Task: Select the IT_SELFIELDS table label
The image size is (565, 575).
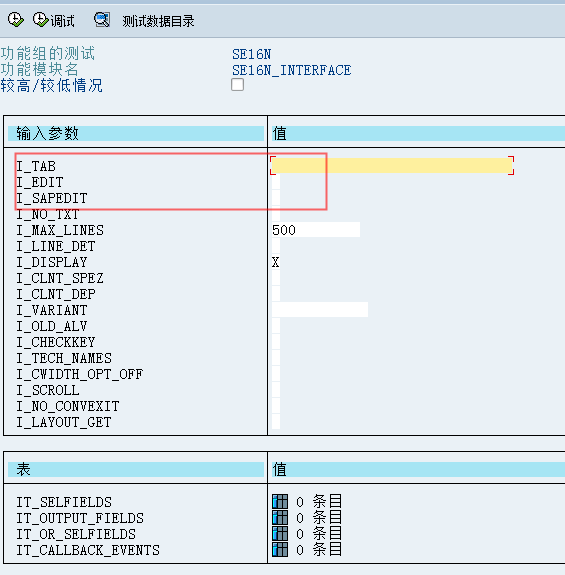Action: coord(64,502)
